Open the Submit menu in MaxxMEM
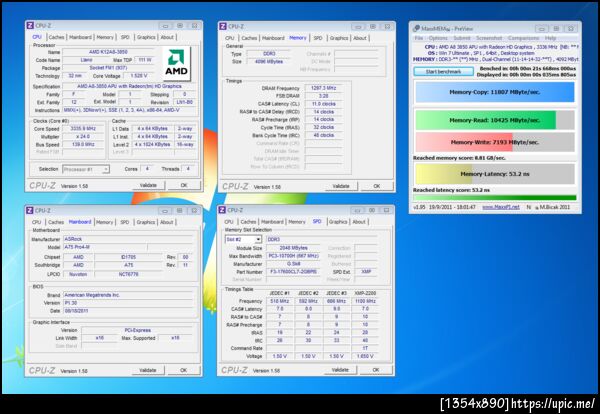600x414 pixels. click(x=462, y=38)
